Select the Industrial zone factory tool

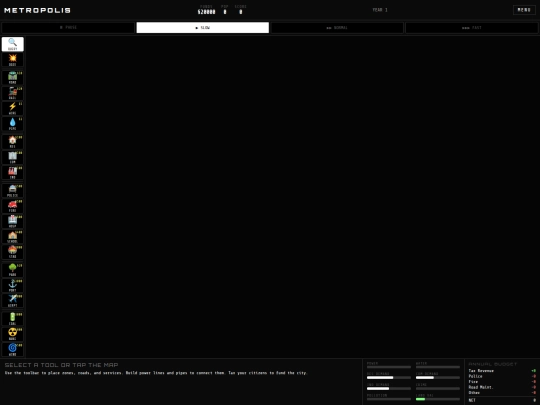[x=13, y=172]
